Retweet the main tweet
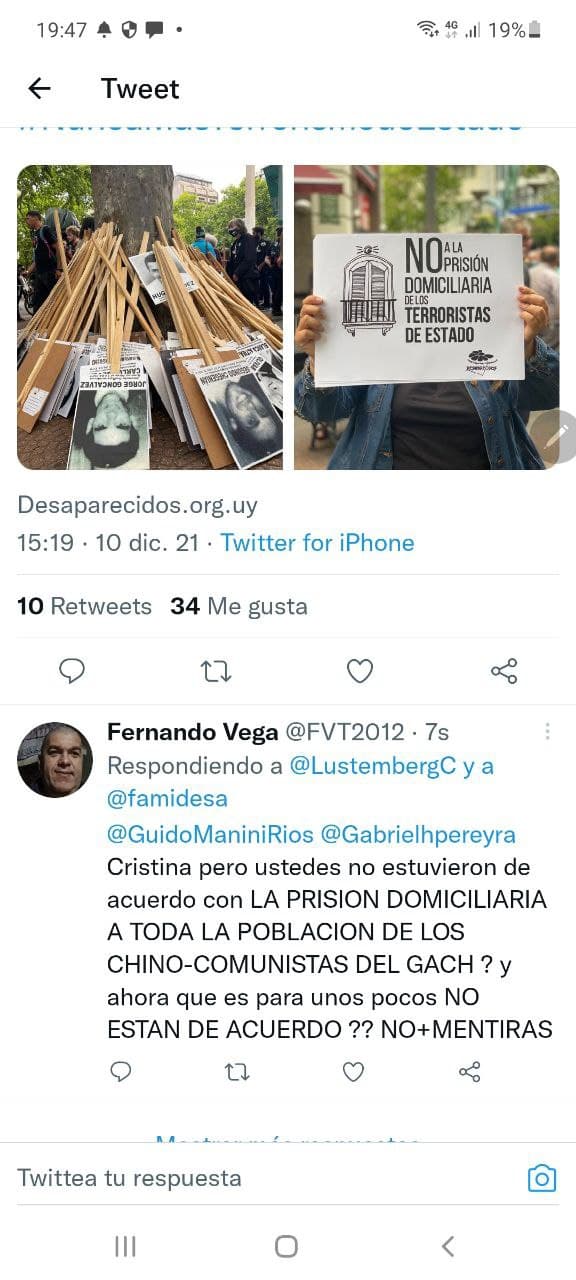This screenshot has height=1280, width=576. [x=216, y=671]
